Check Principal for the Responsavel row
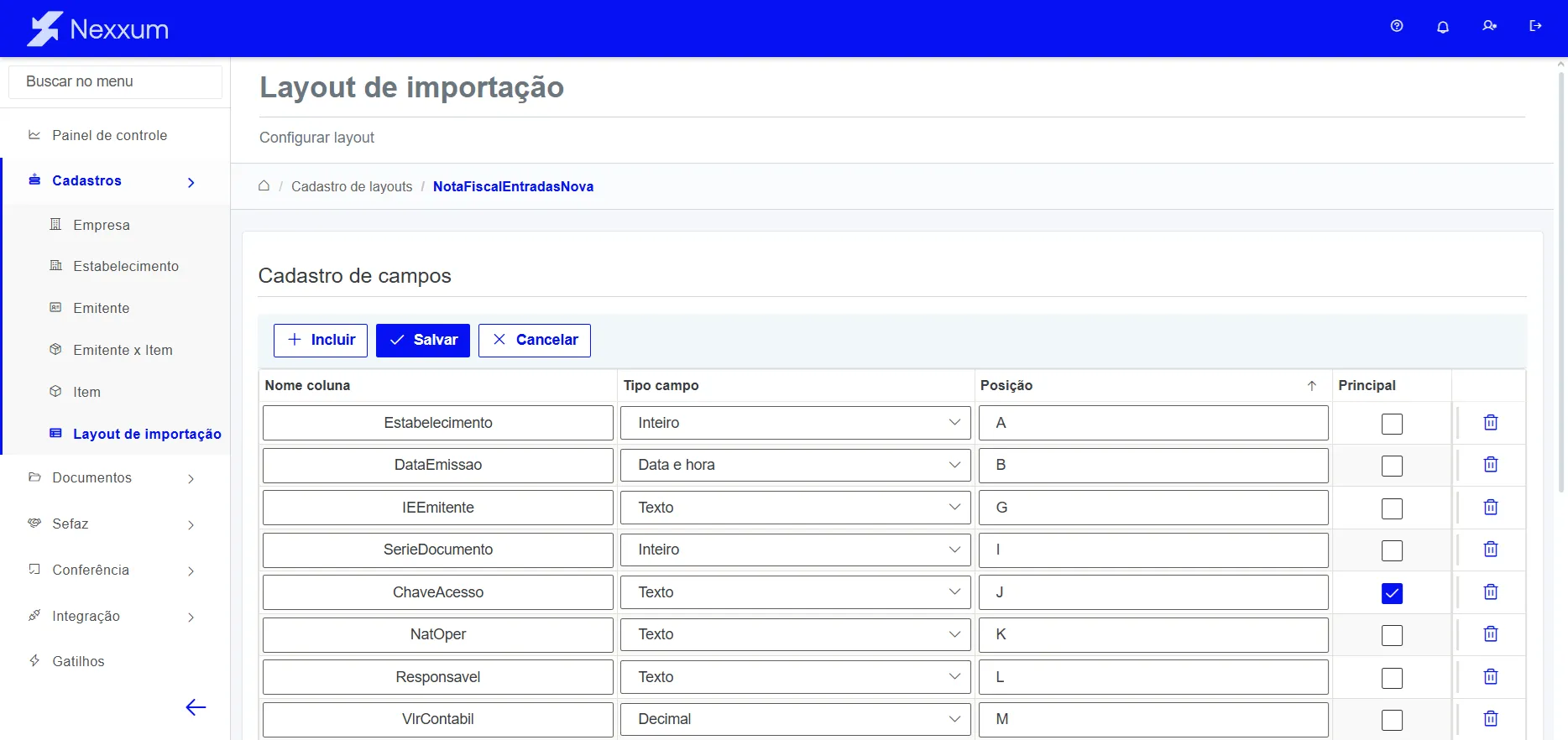The image size is (1568, 740). click(x=1392, y=679)
